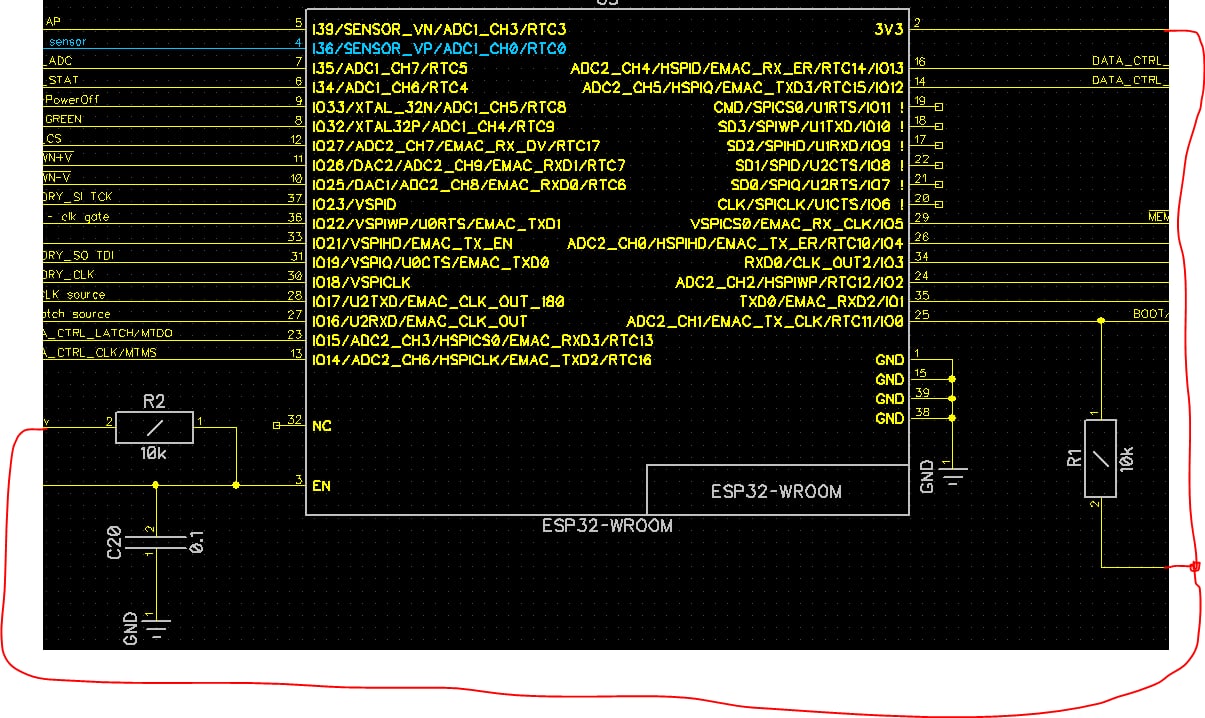Click the no-connect marker on pin 18
This screenshot has height=718, width=1205.
click(x=938, y=126)
